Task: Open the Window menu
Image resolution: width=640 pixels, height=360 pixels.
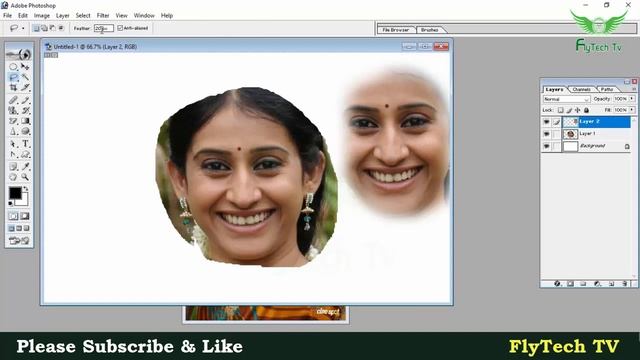Action: tap(144, 16)
